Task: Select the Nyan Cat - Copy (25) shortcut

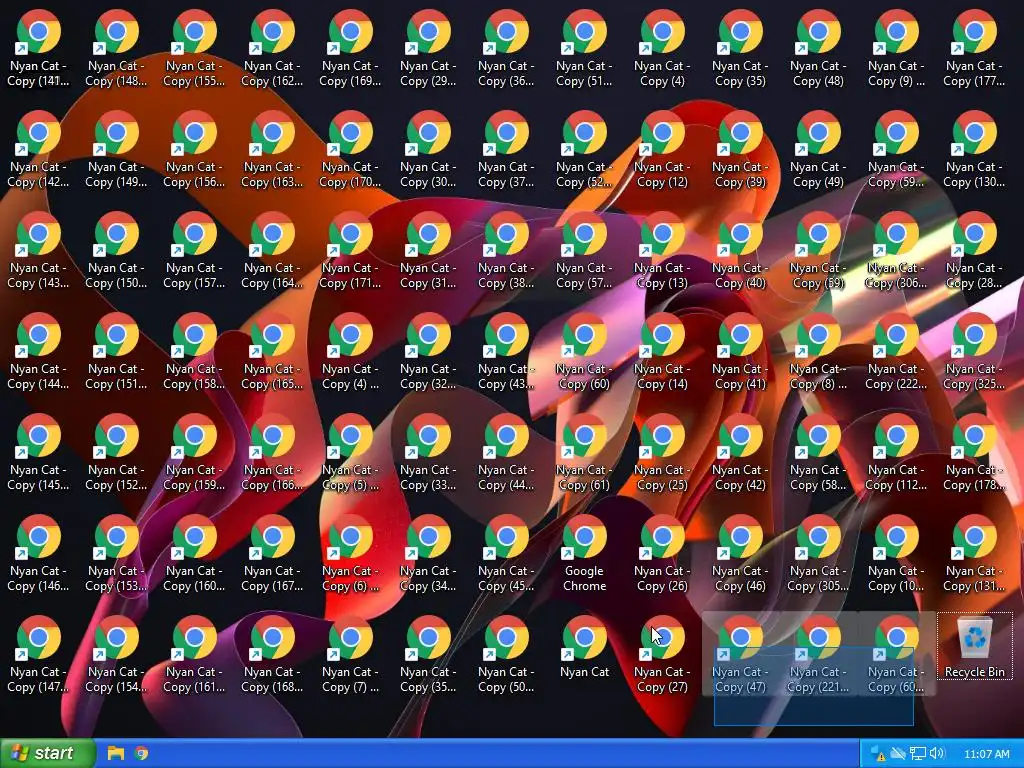Action: pos(662,453)
